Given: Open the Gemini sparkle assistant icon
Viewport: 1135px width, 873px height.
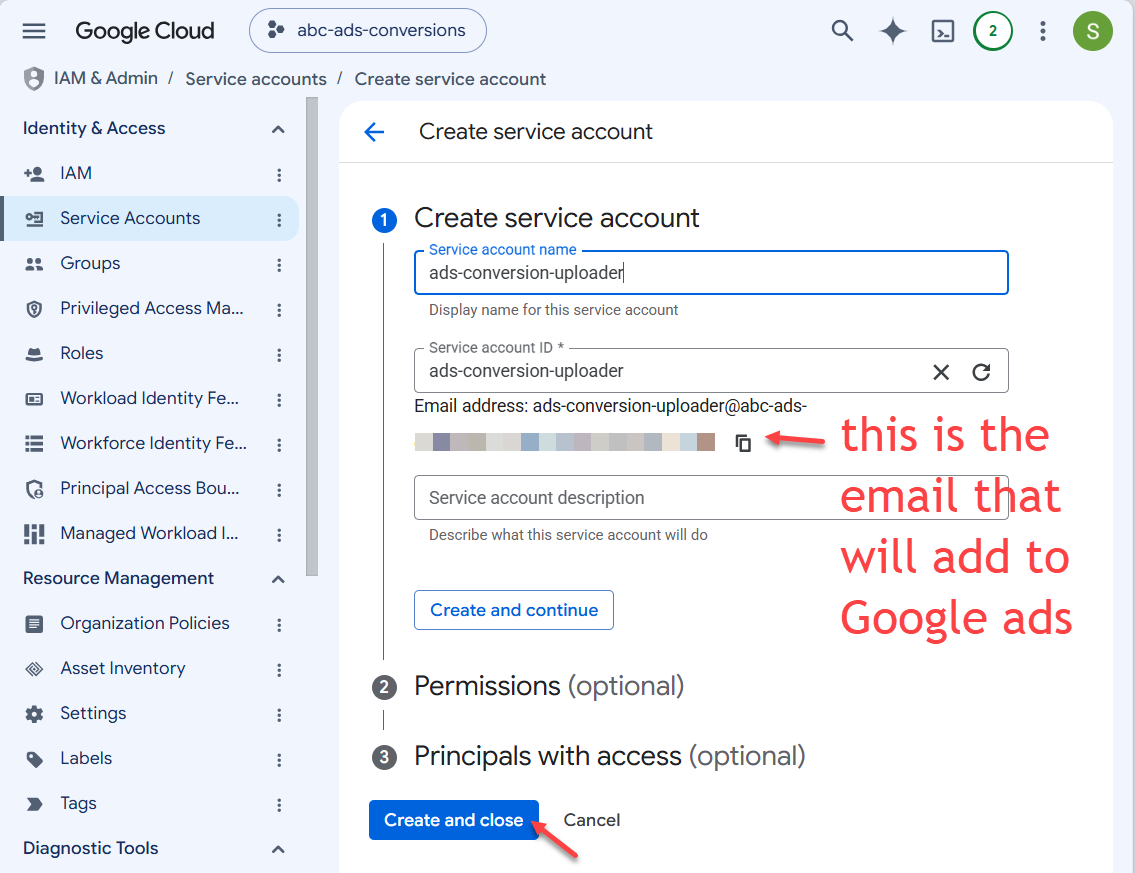Looking at the screenshot, I should pos(893,30).
